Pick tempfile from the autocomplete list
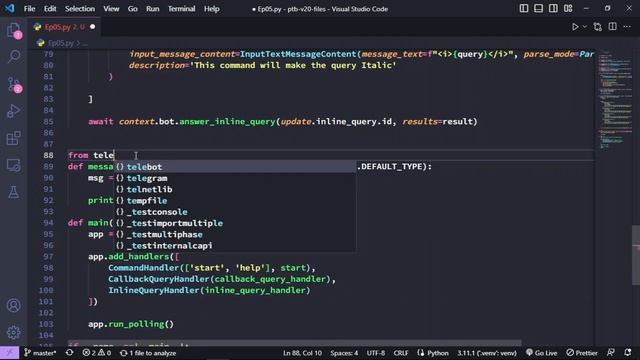Image resolution: width=640 pixels, height=360 pixels. [236, 200]
